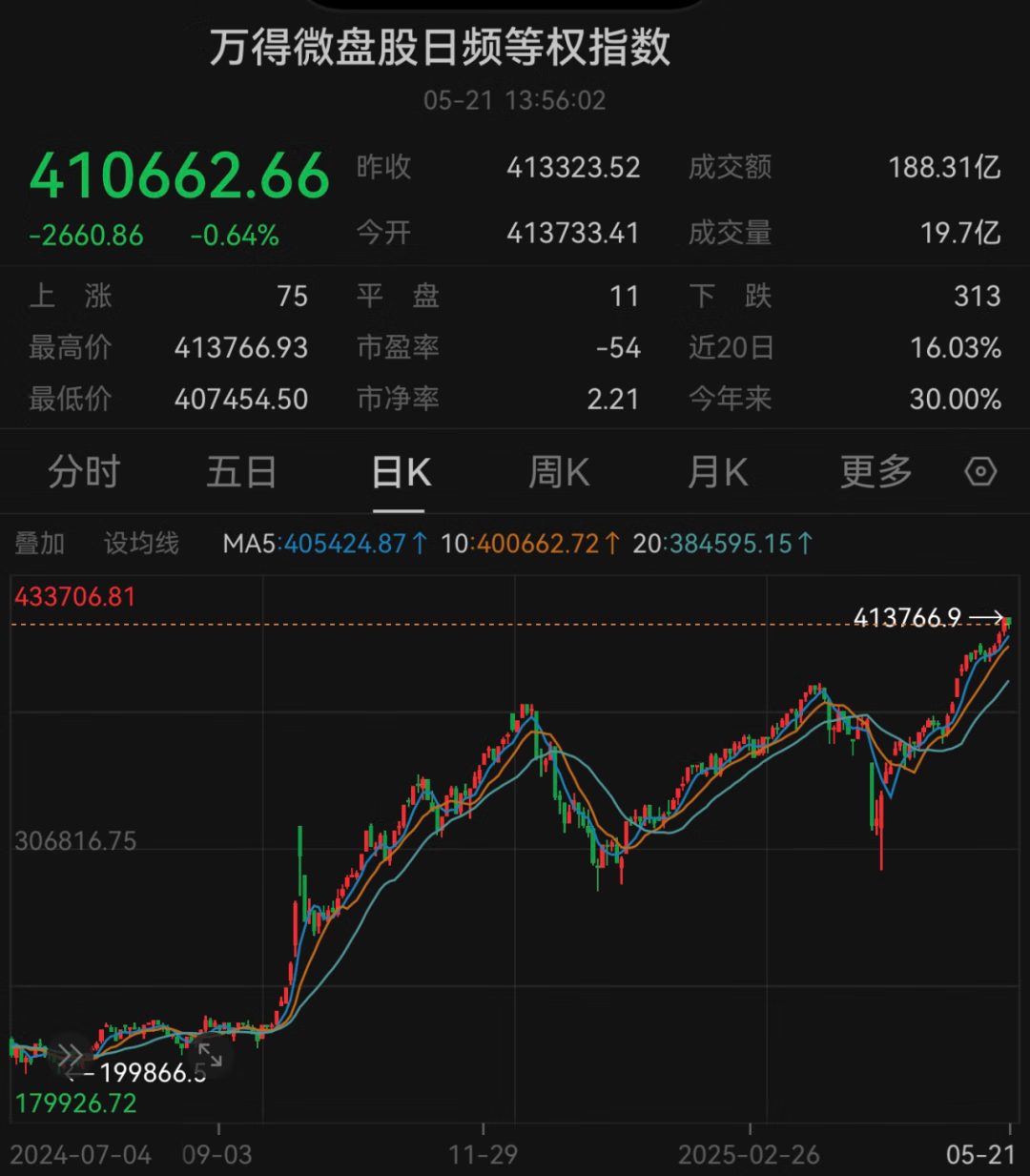Image resolution: width=1030 pixels, height=1176 pixels.
Task: Tap the 成交额 label
Action: pyautogui.click(x=731, y=168)
